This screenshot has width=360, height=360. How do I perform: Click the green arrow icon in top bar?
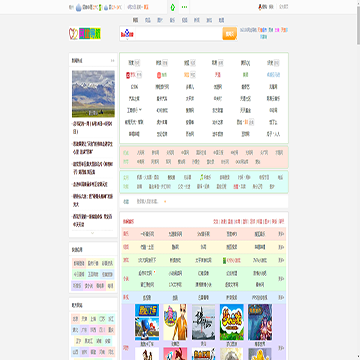point(173,7)
